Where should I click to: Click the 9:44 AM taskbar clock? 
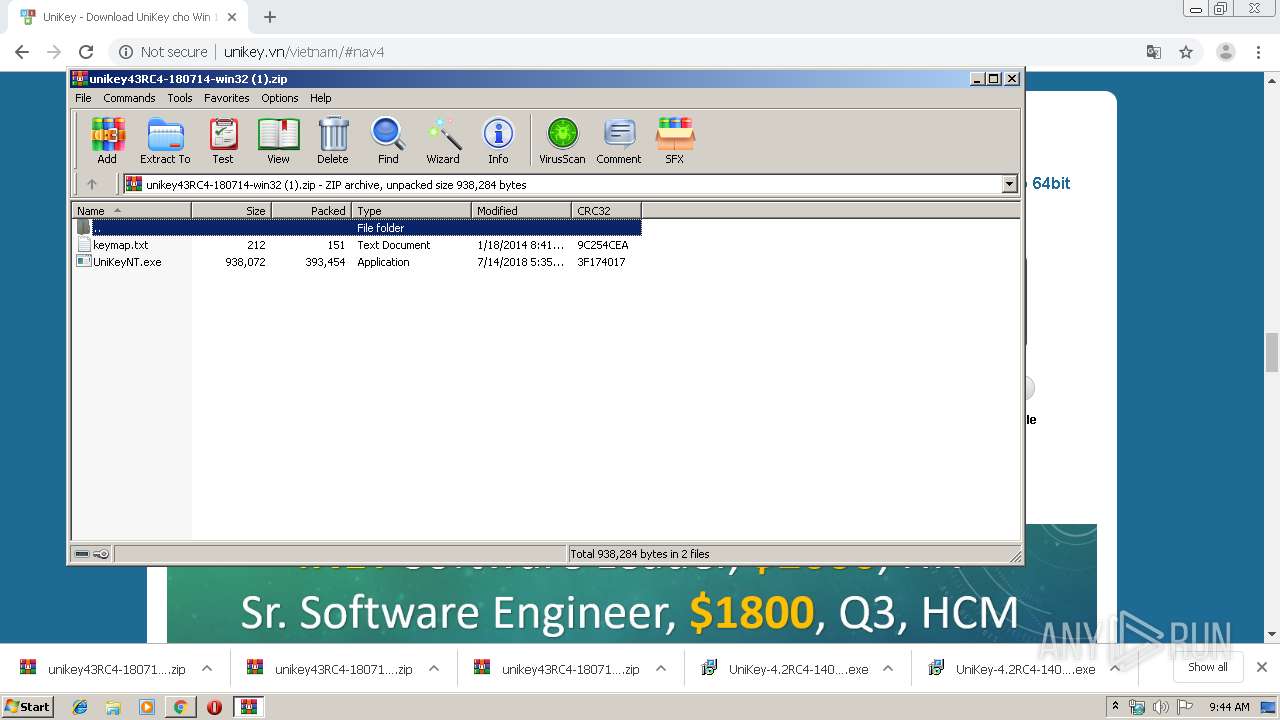[1229, 707]
